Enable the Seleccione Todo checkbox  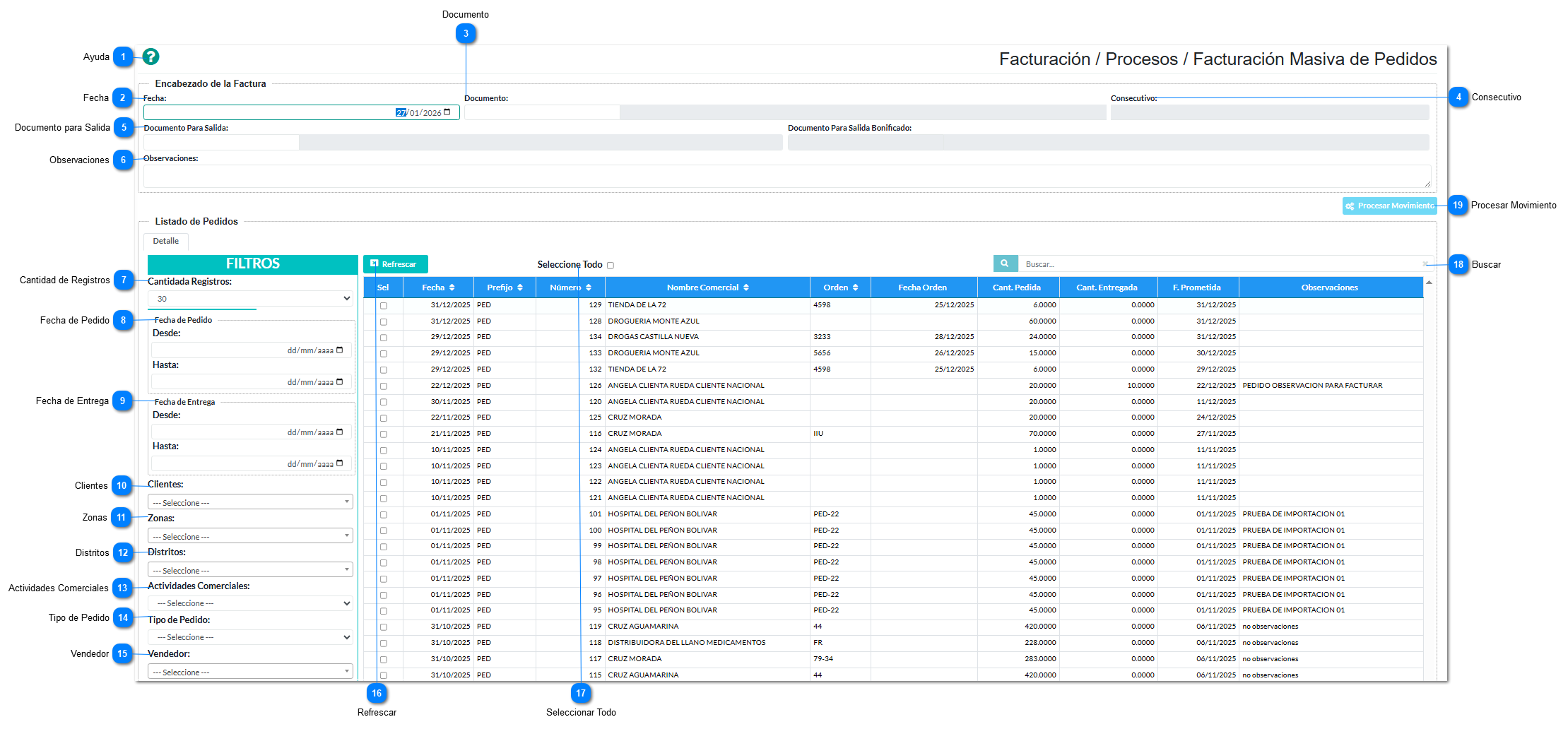[611, 266]
